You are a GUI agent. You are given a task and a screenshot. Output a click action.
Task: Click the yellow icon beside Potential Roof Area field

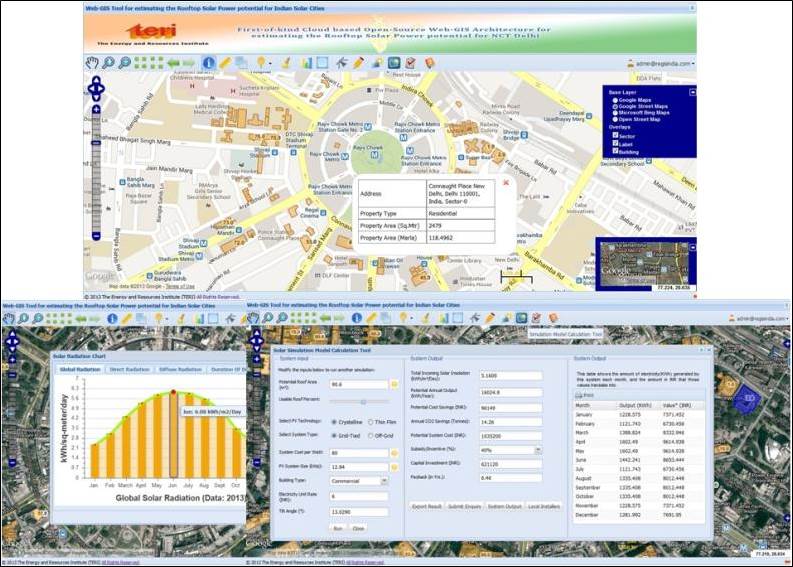(394, 384)
